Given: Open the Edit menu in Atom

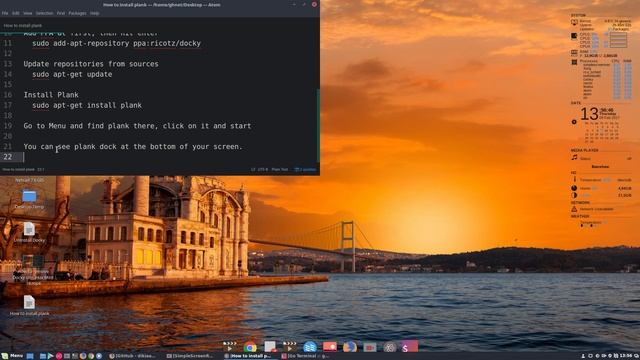Looking at the screenshot, I should click(16, 13).
